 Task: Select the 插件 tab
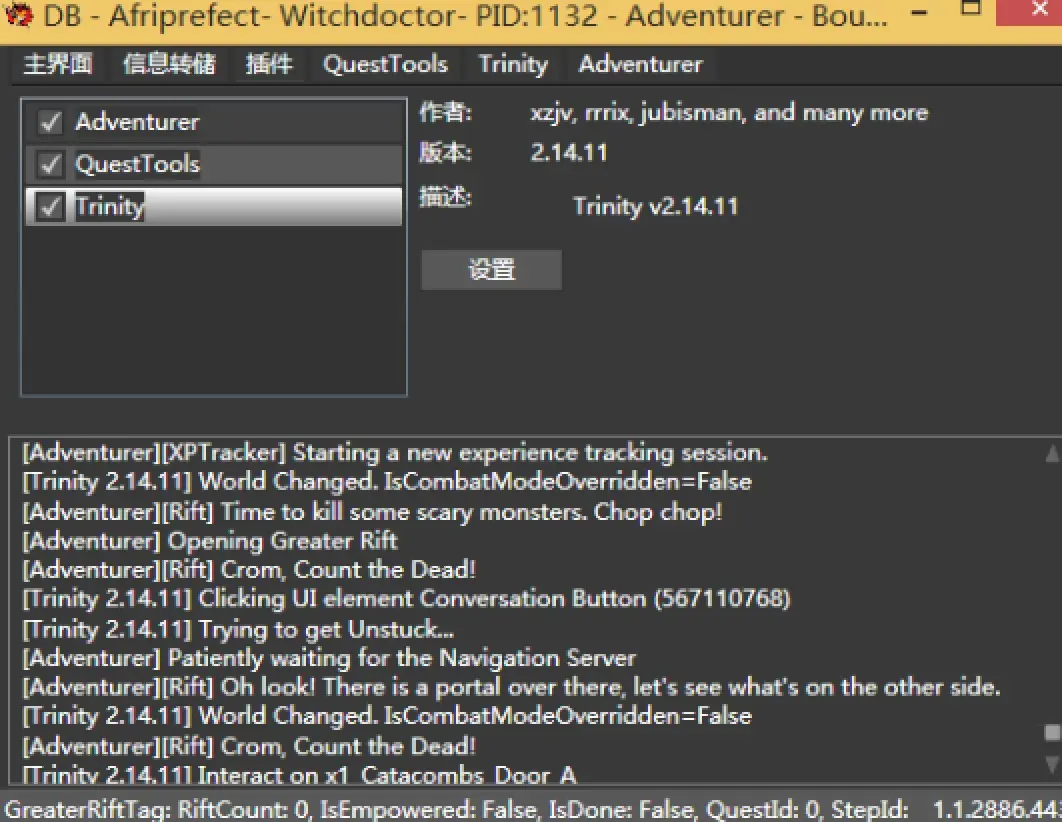click(x=269, y=65)
